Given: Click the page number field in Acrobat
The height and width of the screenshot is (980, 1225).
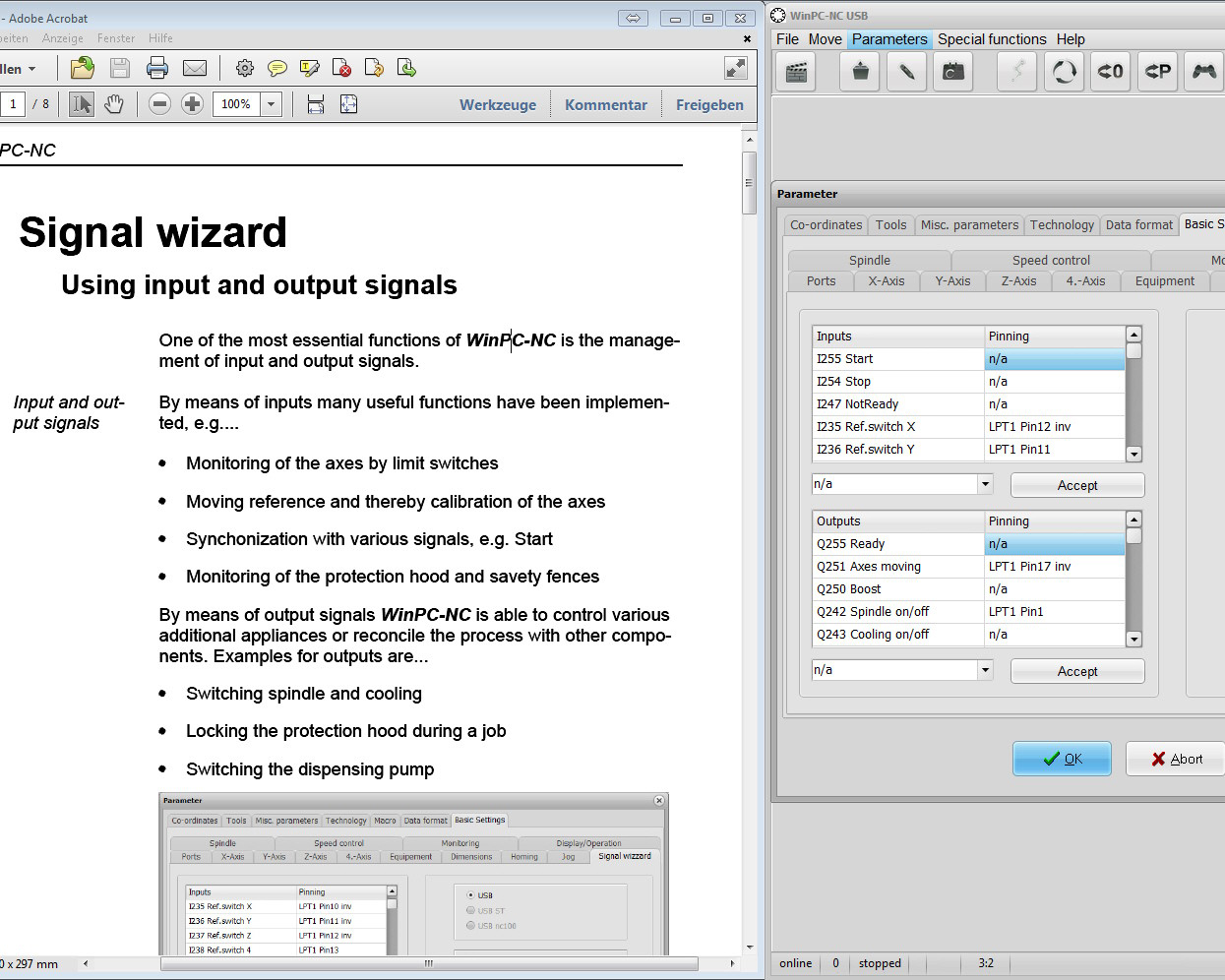Looking at the screenshot, I should point(13,103).
